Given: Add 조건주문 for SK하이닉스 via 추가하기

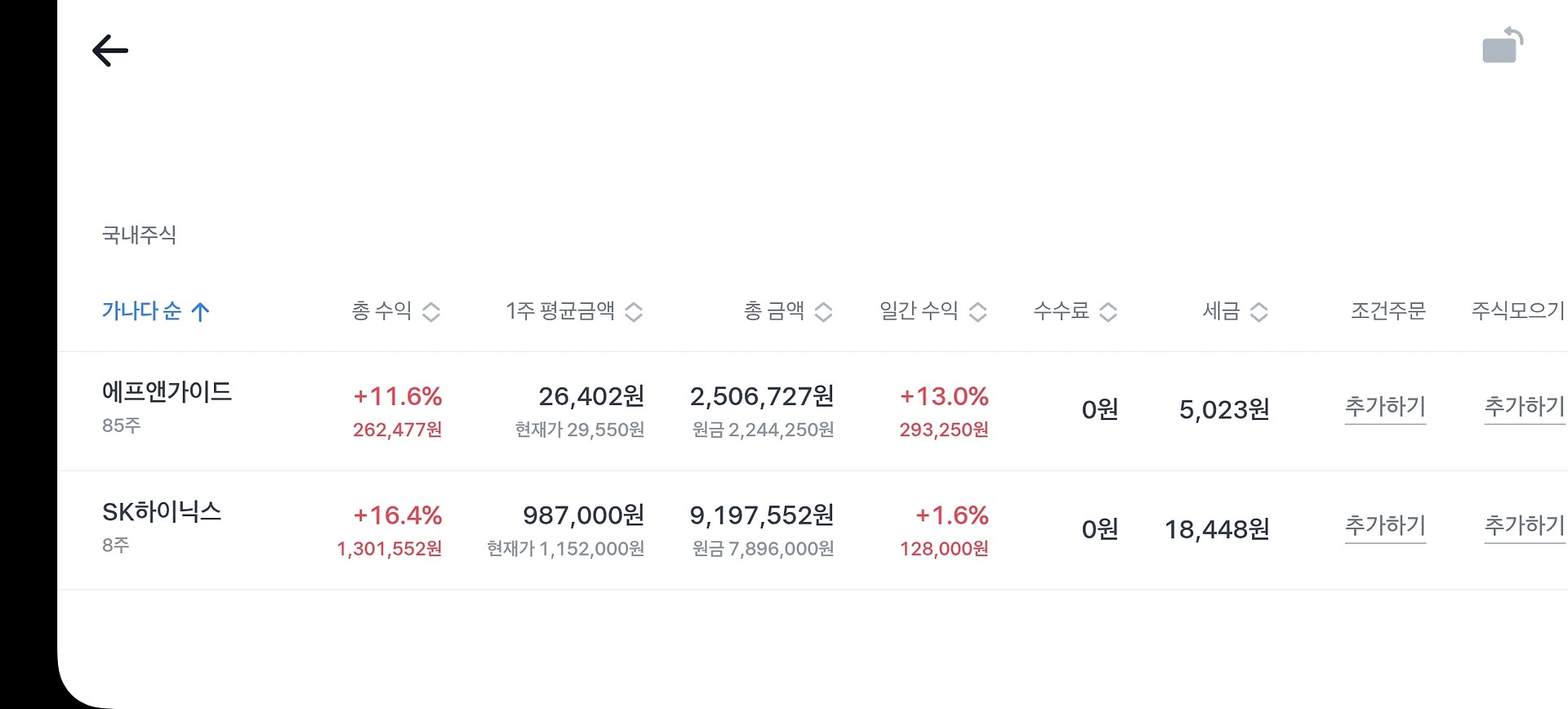Looking at the screenshot, I should (x=1385, y=527).
